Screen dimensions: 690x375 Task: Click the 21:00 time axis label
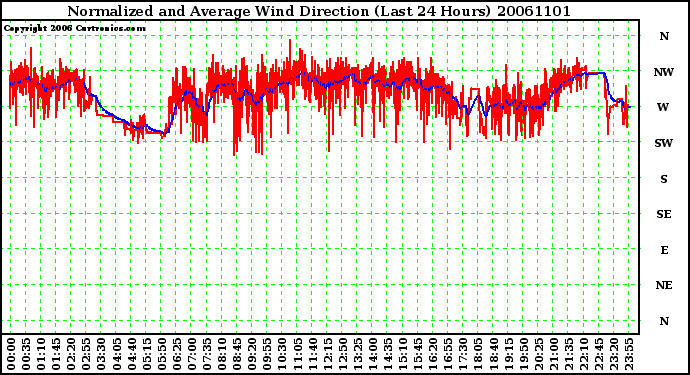pyautogui.click(x=553, y=355)
